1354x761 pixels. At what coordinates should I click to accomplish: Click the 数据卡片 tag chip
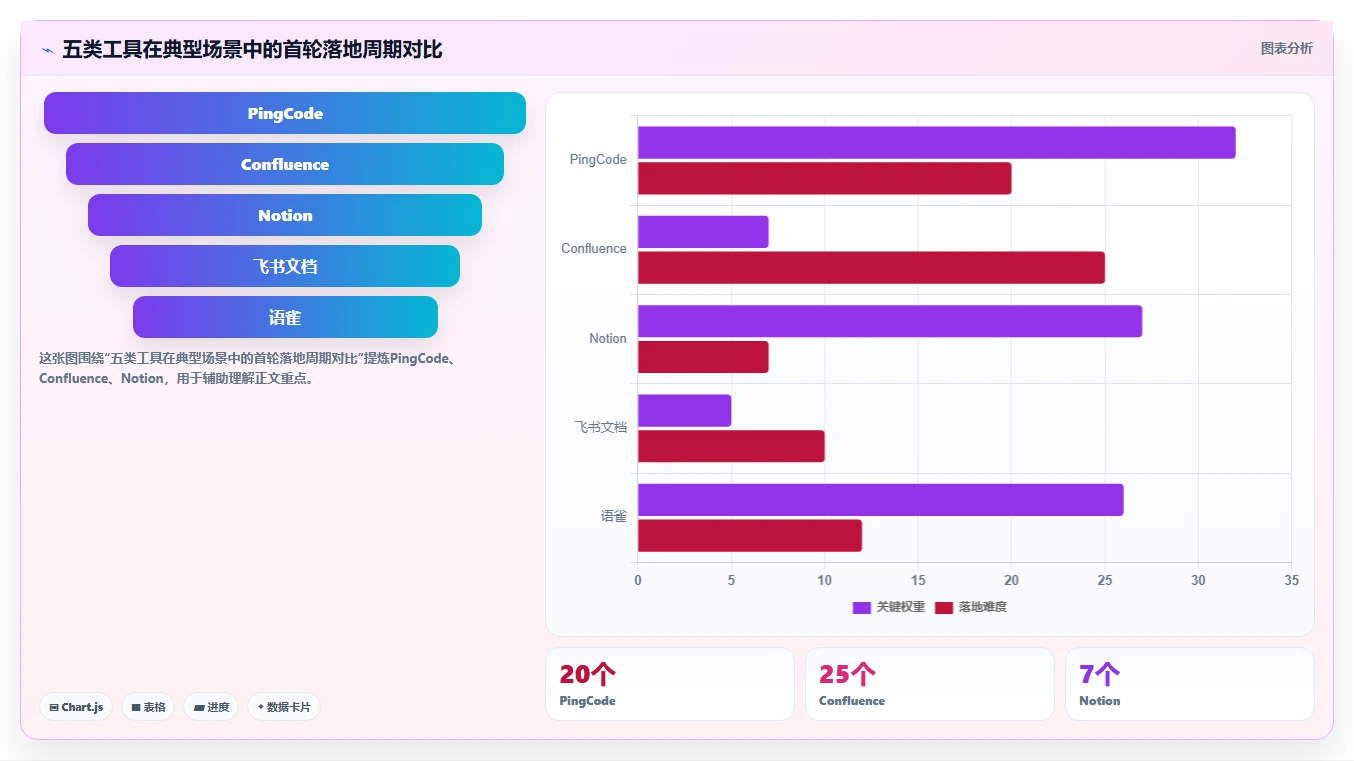click(x=284, y=707)
